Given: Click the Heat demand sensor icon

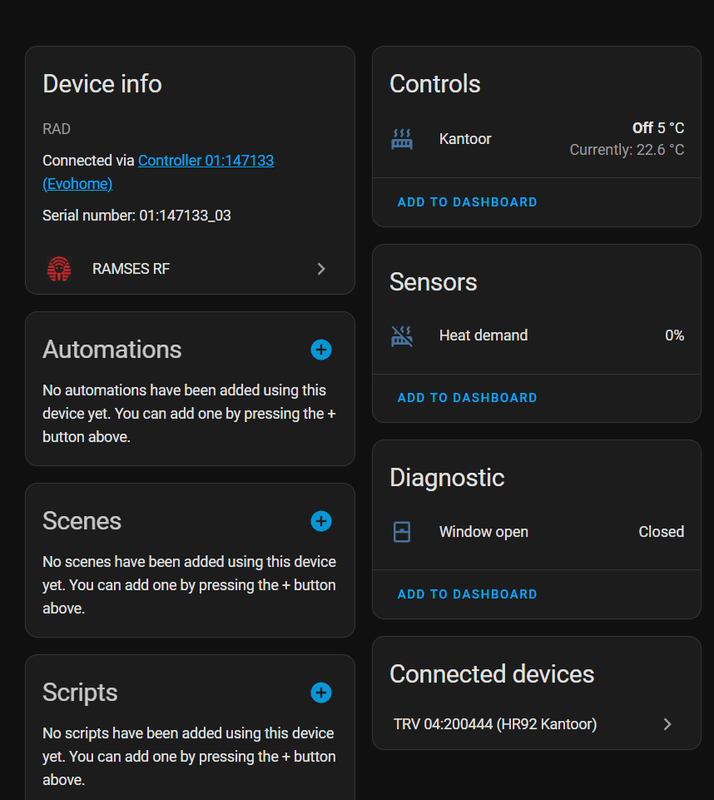Looking at the screenshot, I should point(402,336).
